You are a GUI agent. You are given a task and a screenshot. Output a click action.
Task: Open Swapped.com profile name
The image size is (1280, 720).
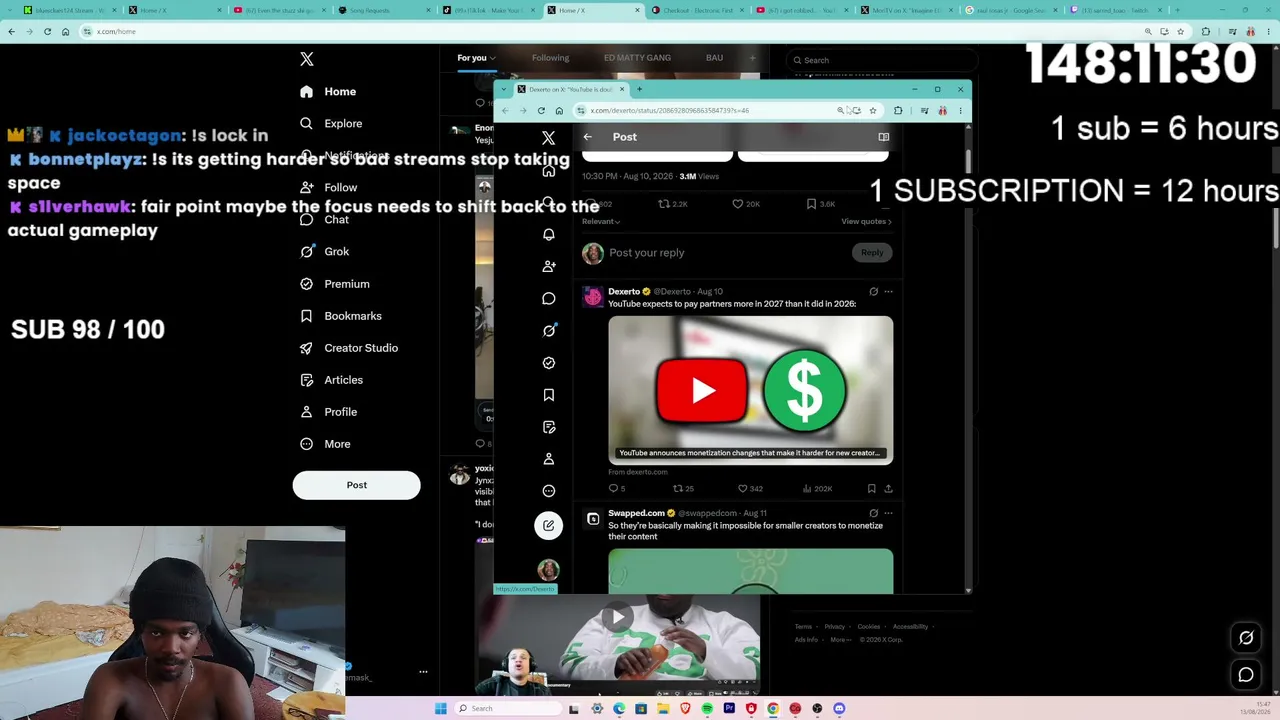tap(636, 514)
